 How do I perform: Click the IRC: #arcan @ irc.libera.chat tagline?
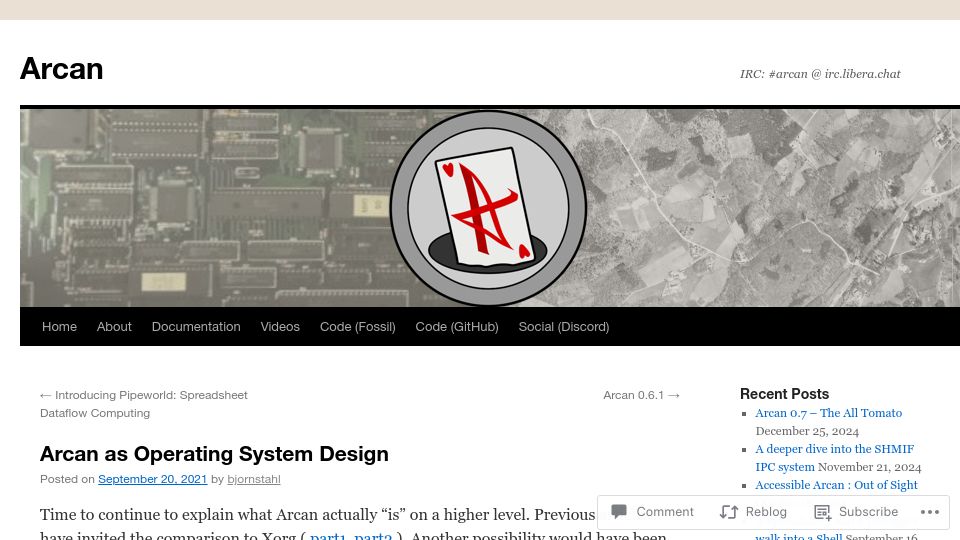(820, 74)
